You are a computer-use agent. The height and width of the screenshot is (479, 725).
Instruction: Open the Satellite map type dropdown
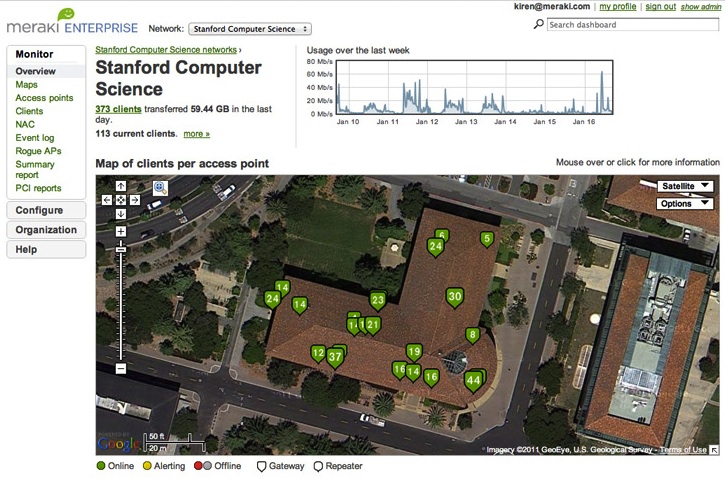pos(685,186)
